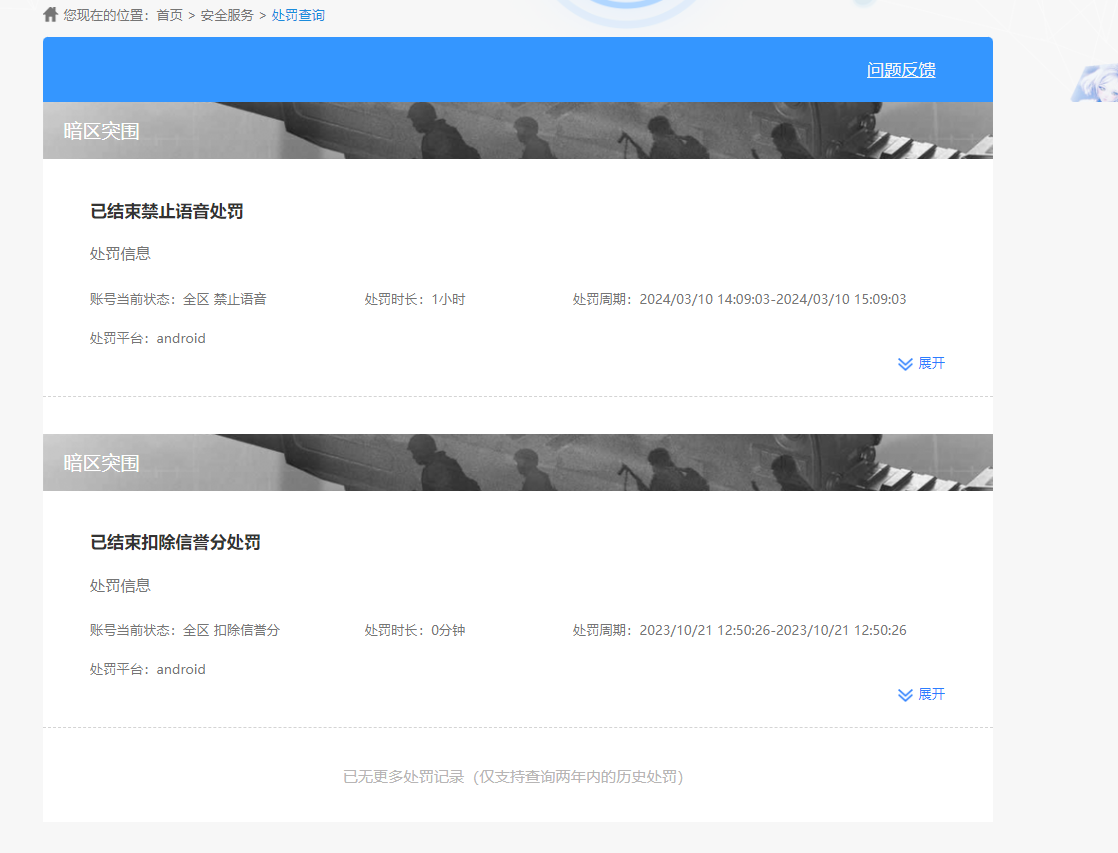This screenshot has height=853, width=1118.
Task: Open the 问题反馈 link
Action: tap(901, 70)
